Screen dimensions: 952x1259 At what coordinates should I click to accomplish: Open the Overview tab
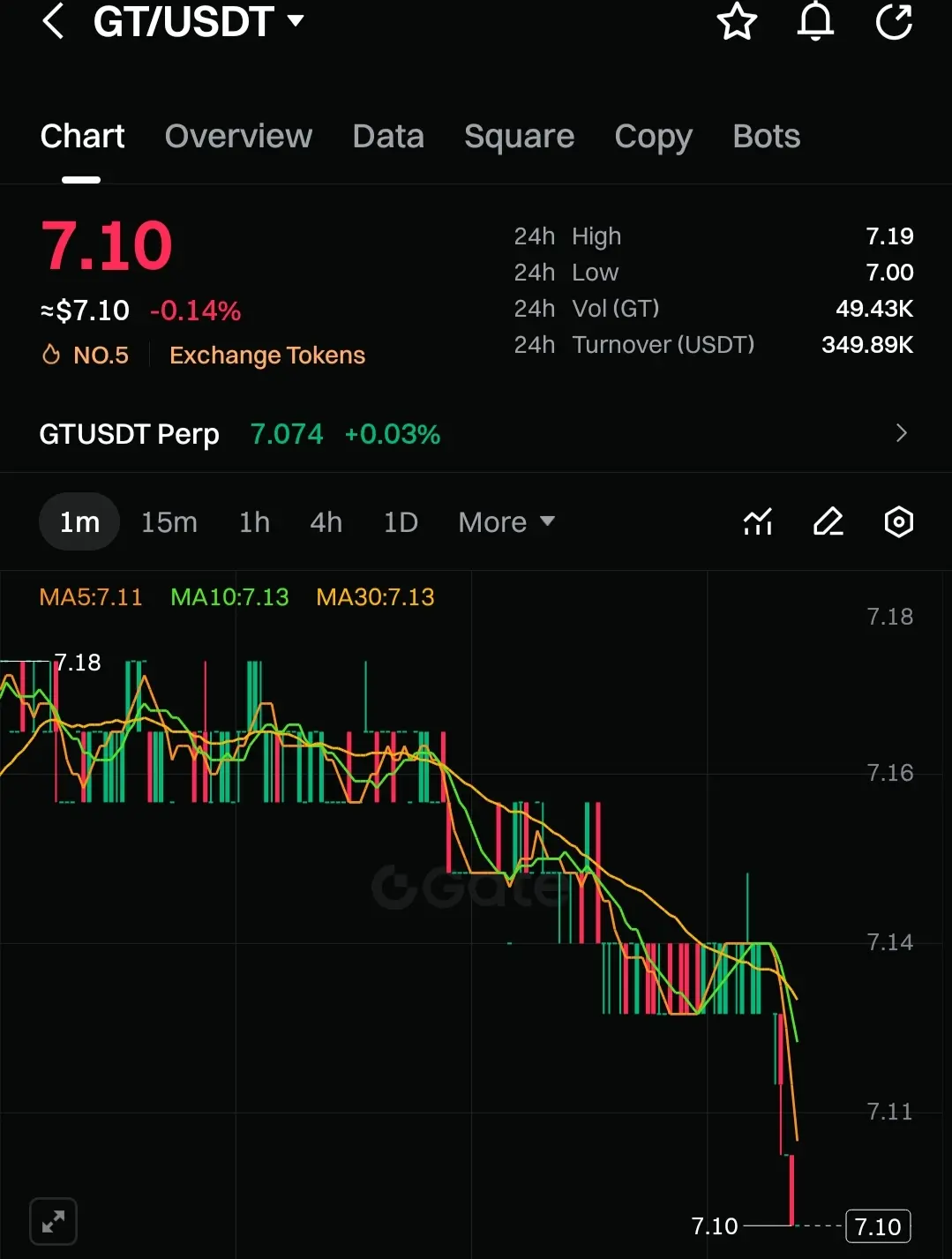pyautogui.click(x=238, y=137)
